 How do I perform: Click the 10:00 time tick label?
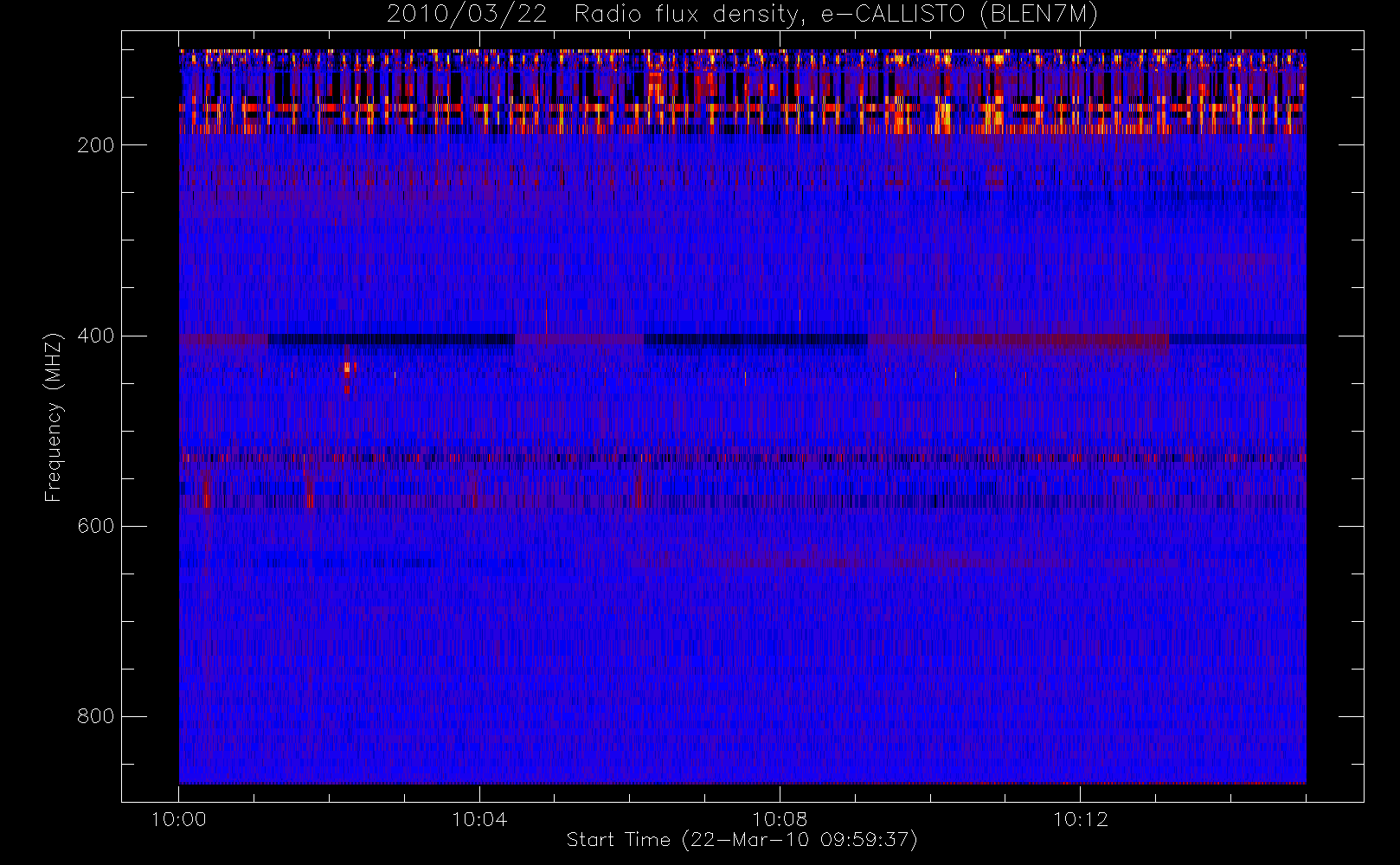[179, 819]
